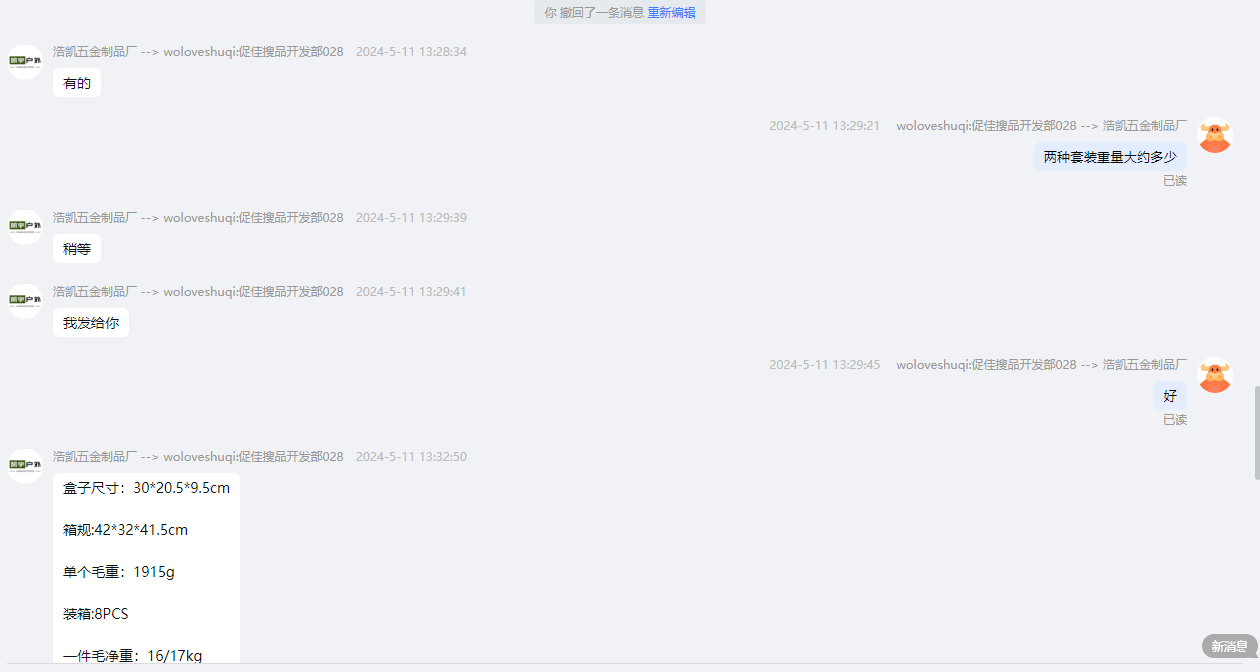
Task: Open supplier avatar beside the 盒子尺寸 message
Action: click(25, 466)
